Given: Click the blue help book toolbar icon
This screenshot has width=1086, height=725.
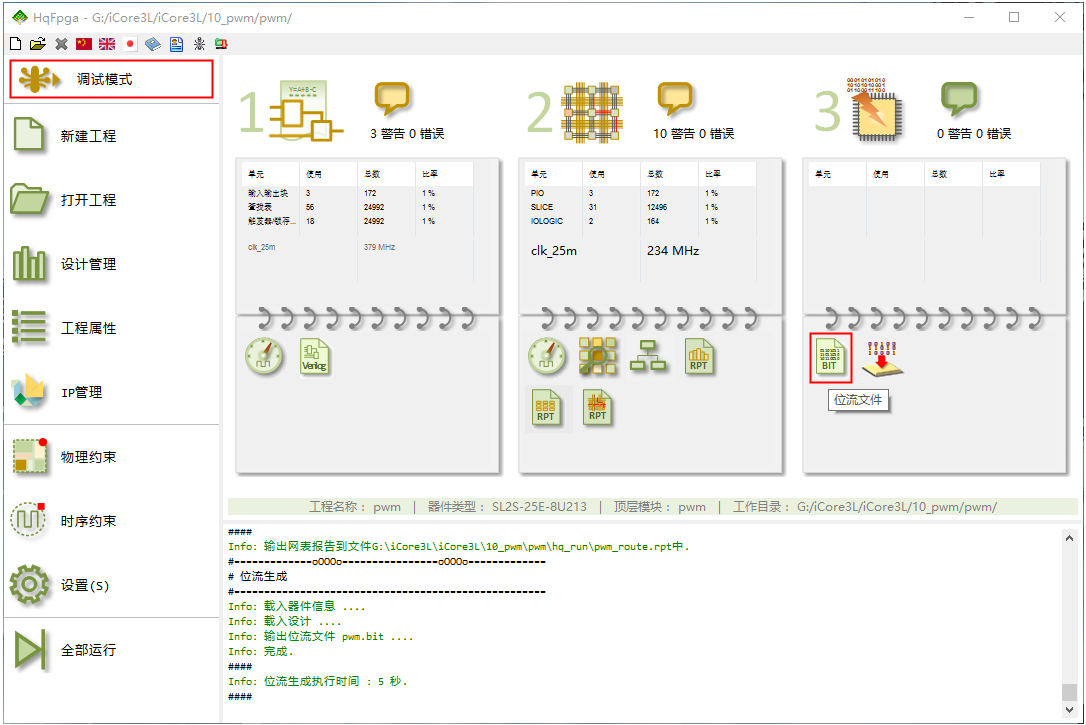Looking at the screenshot, I should [x=153, y=44].
